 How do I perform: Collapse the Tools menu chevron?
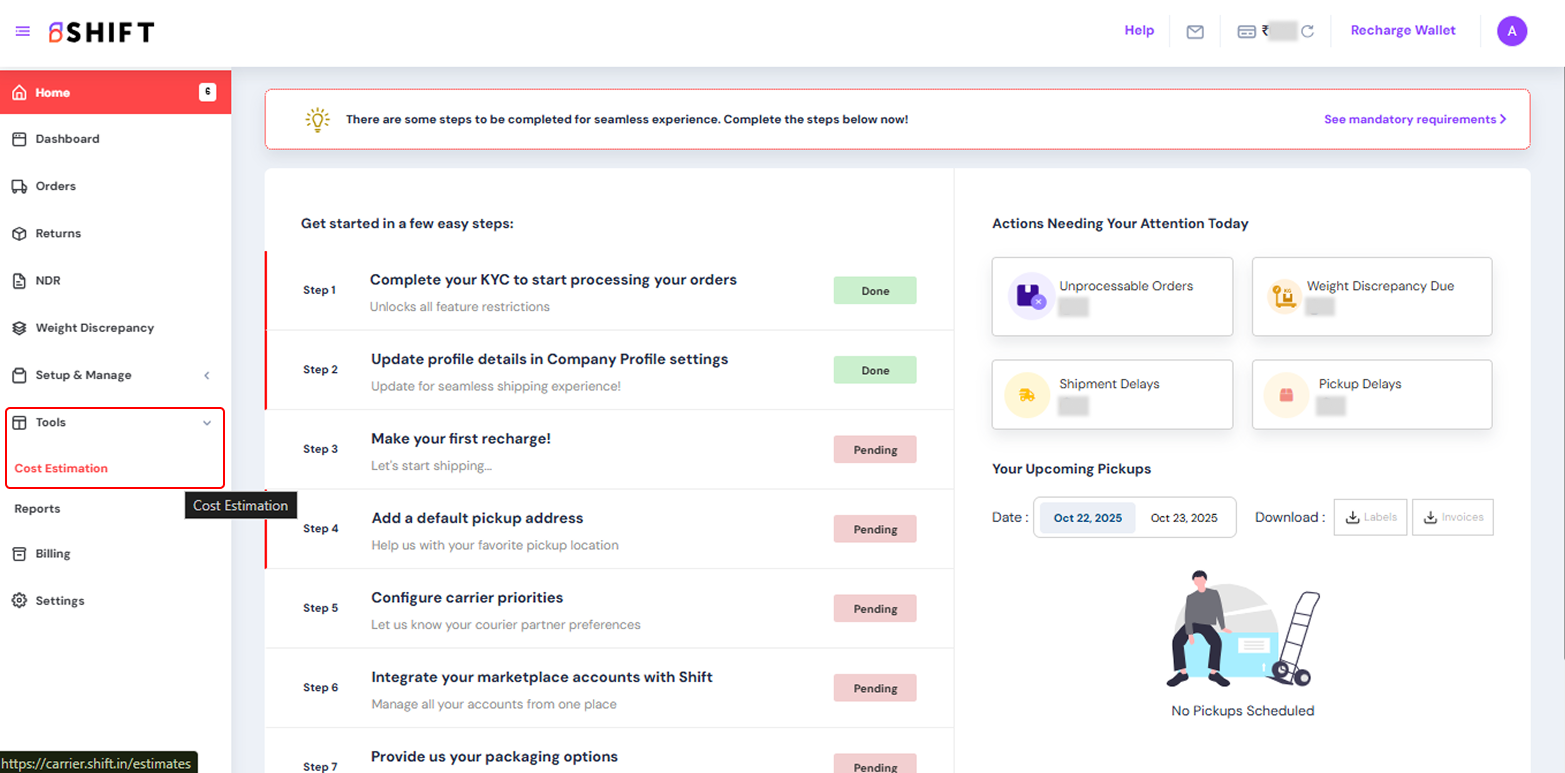pyautogui.click(x=207, y=423)
